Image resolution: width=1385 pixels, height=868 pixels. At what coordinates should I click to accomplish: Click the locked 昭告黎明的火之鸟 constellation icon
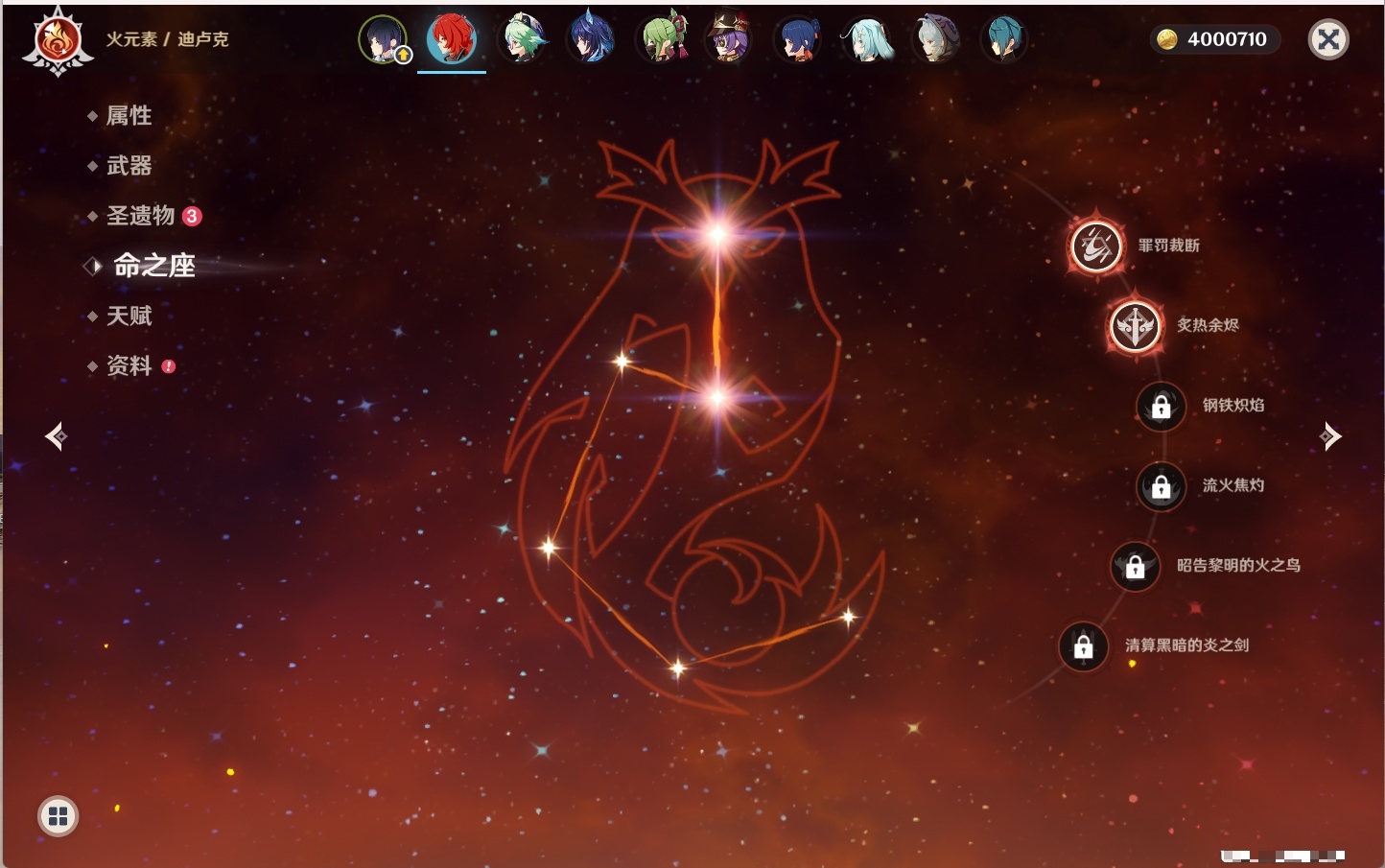click(1135, 566)
